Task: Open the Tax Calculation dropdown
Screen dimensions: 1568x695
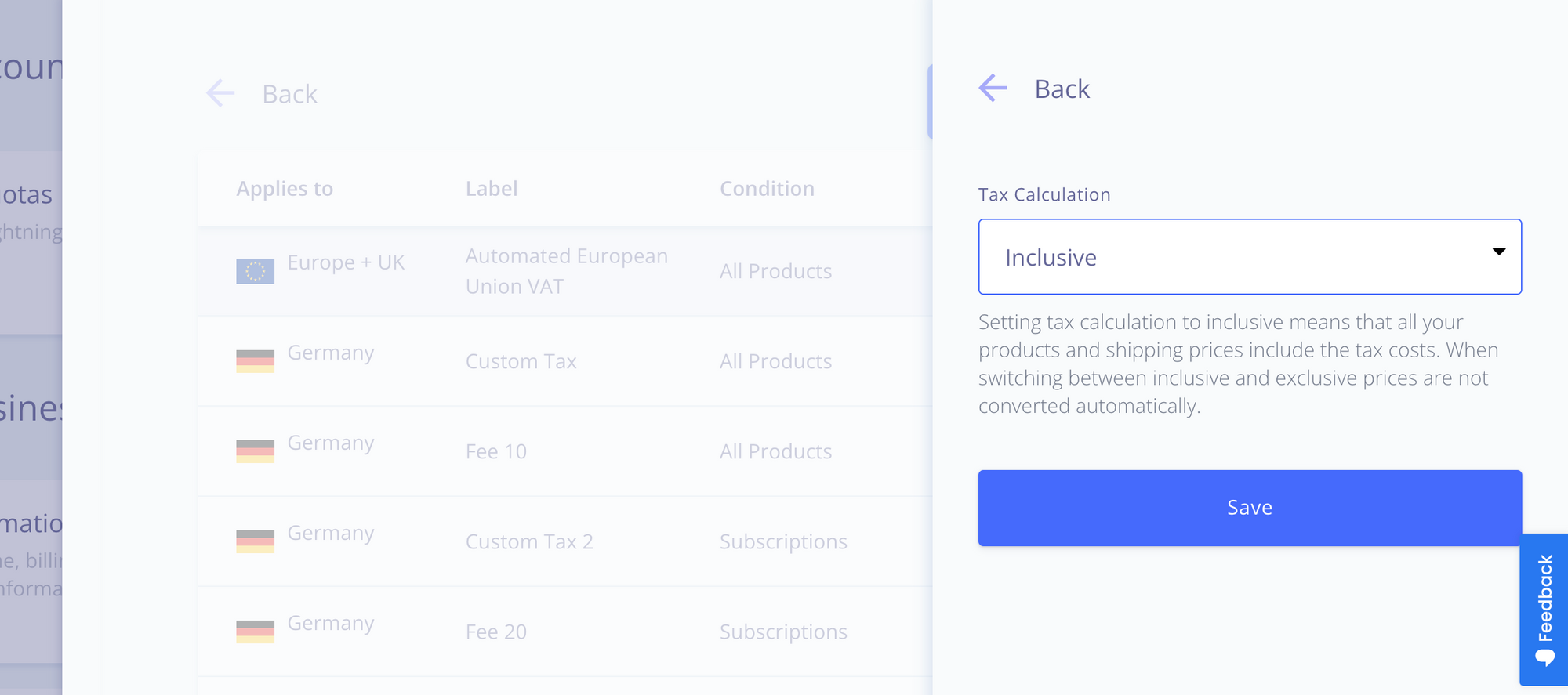Action: (x=1250, y=257)
